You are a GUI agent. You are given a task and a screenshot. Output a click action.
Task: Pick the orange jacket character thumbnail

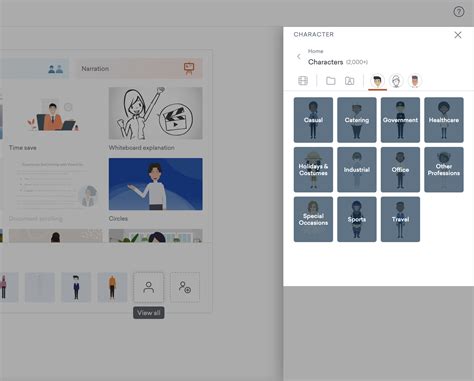coord(112,287)
